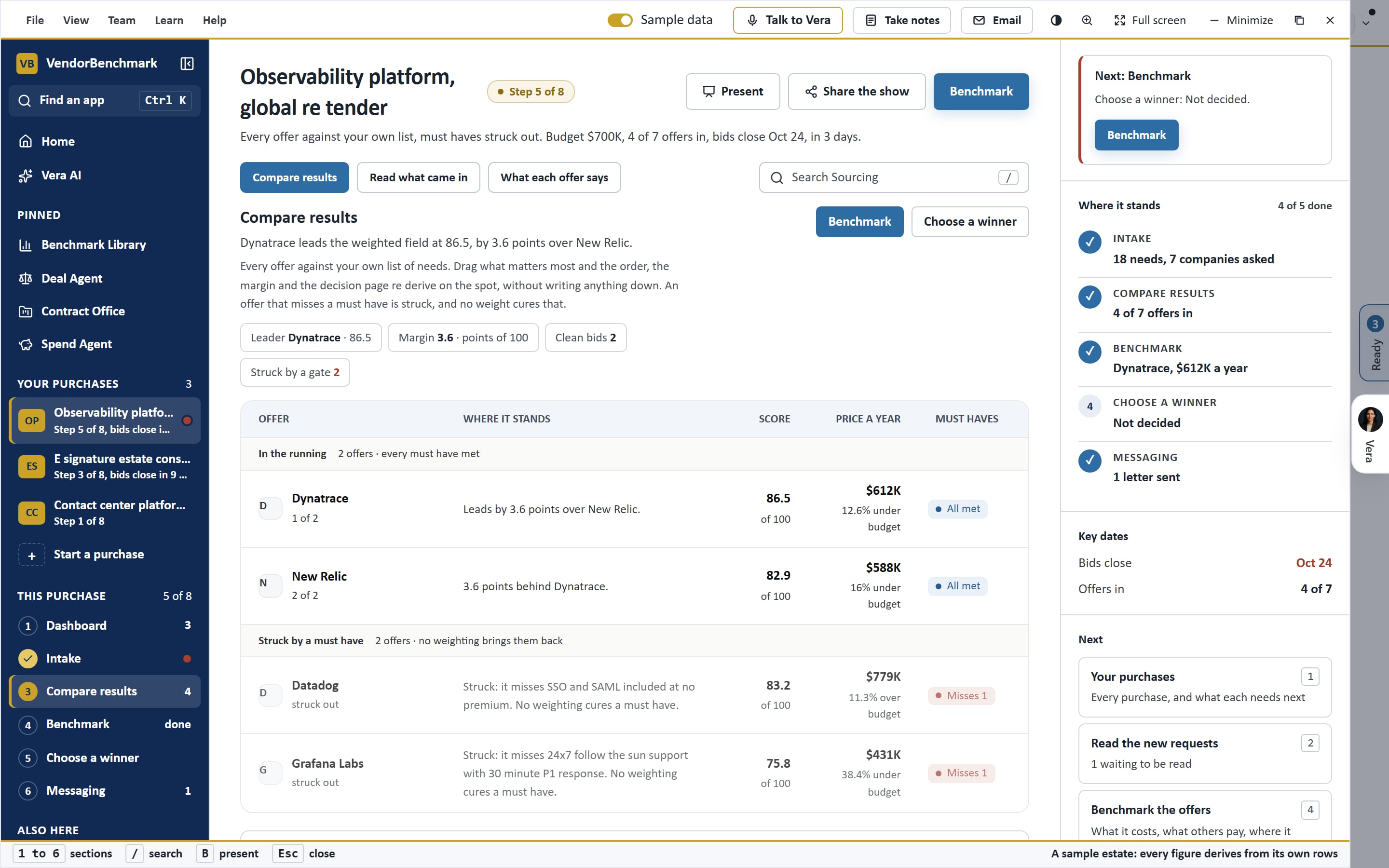
Task: Click Choose a winner button
Action: (969, 222)
